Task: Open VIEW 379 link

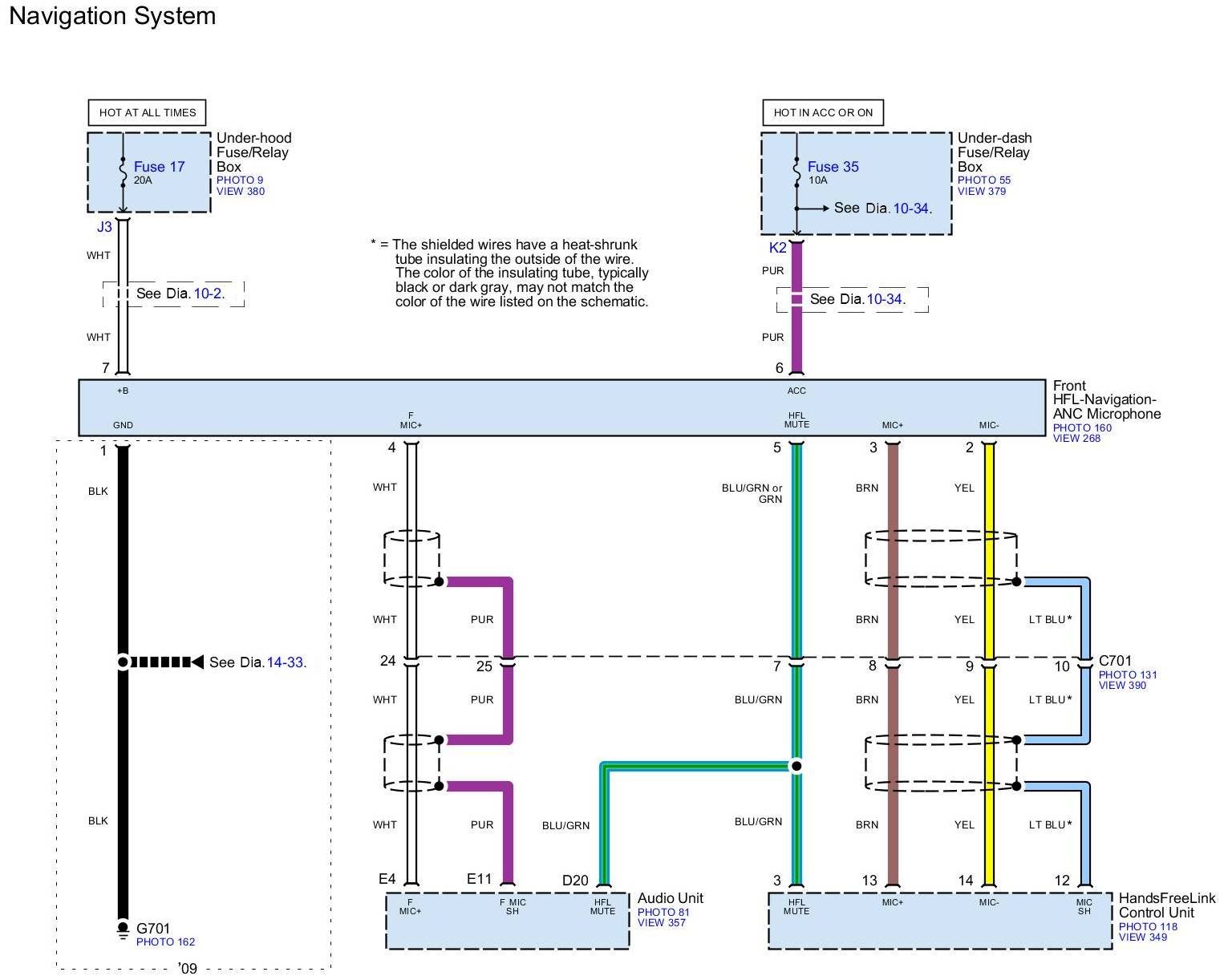Action: click(x=981, y=192)
